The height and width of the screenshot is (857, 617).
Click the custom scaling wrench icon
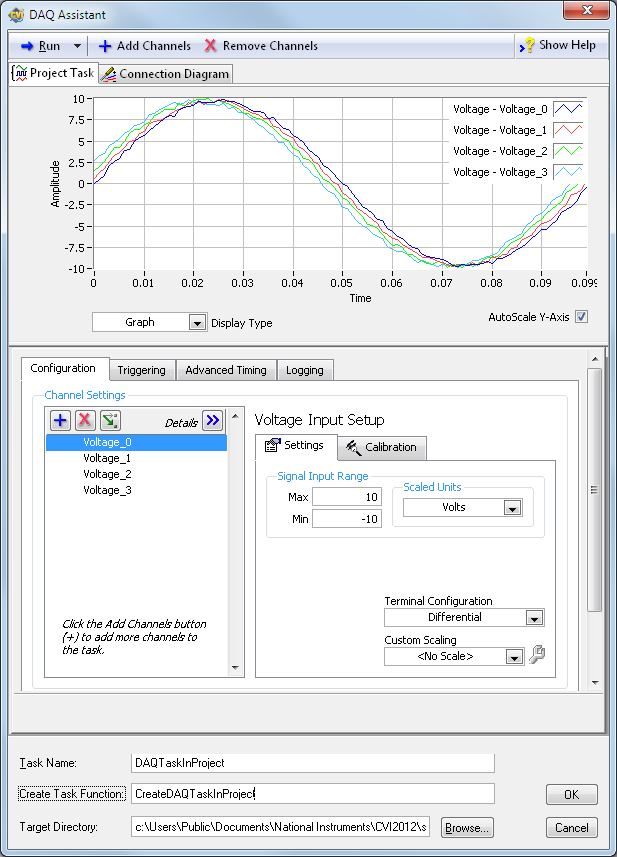pos(537,656)
